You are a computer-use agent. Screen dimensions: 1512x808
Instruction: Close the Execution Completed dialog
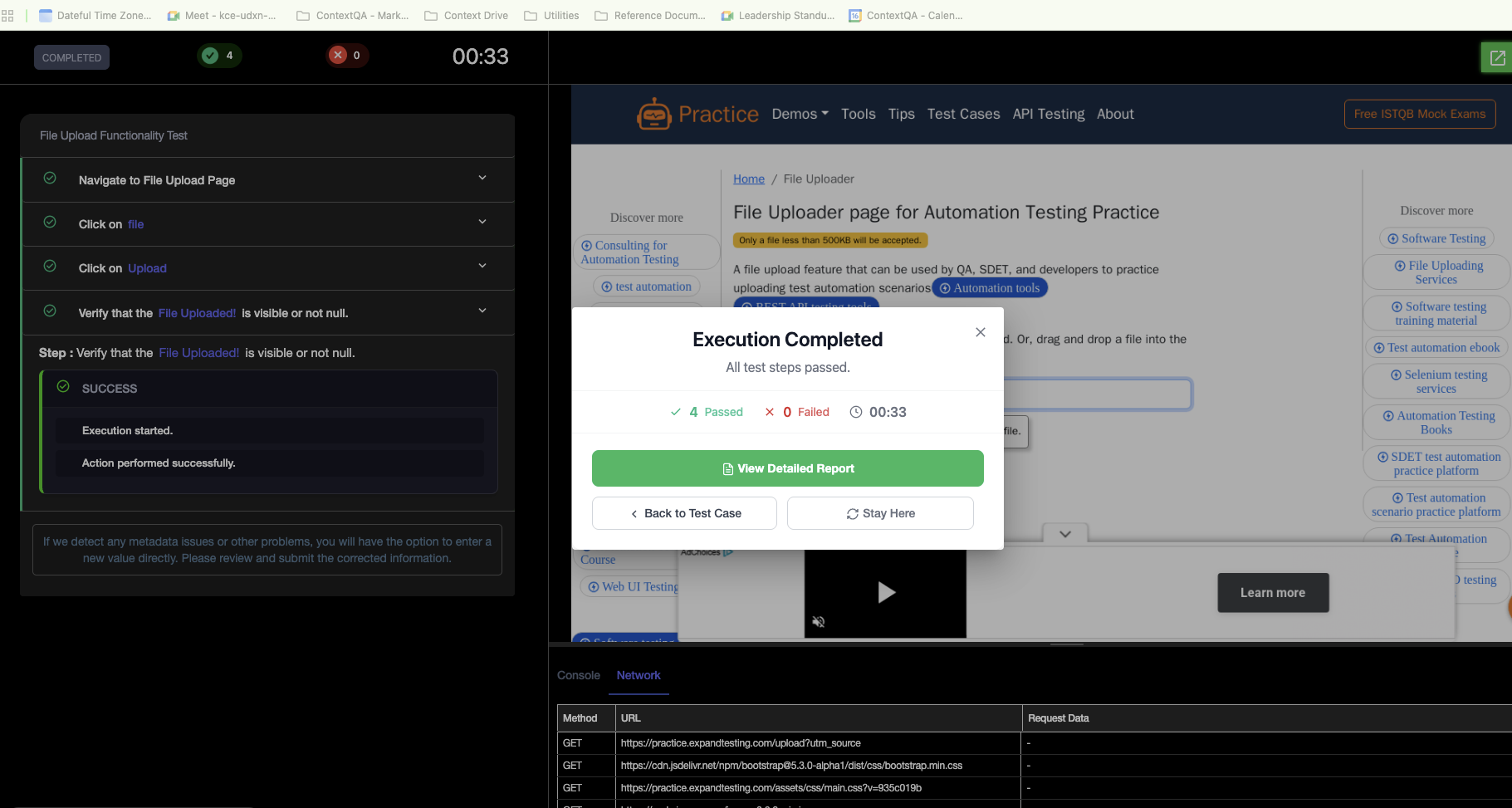click(x=980, y=332)
